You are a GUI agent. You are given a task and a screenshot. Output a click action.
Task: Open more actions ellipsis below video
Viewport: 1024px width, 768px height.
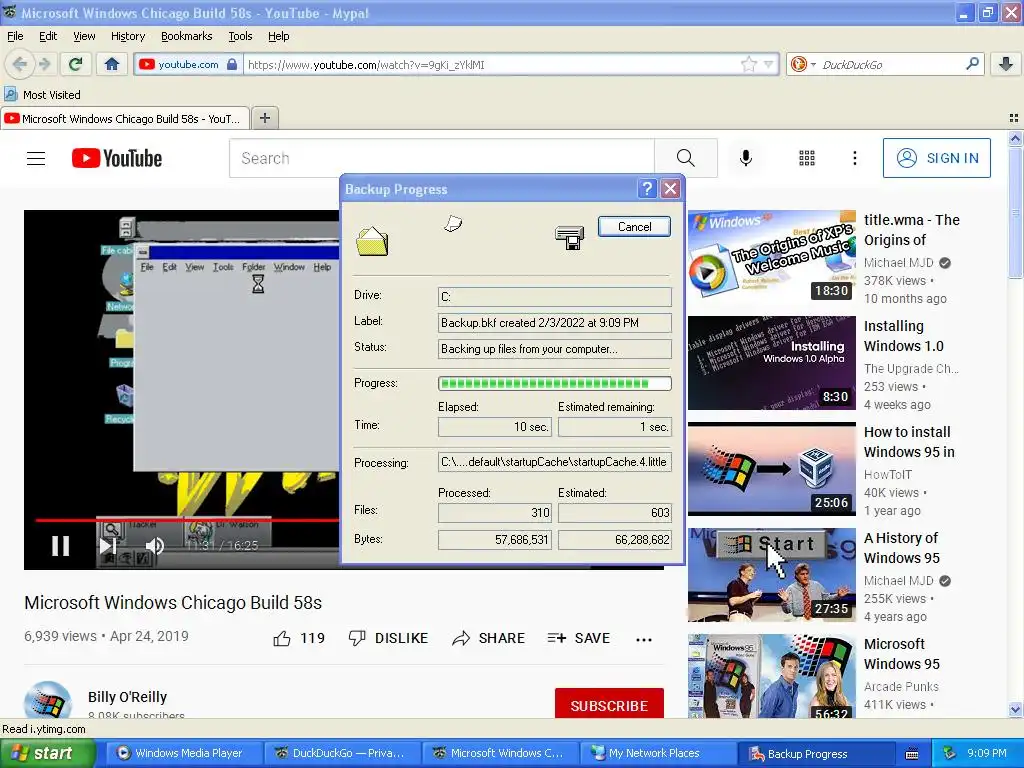coord(644,639)
